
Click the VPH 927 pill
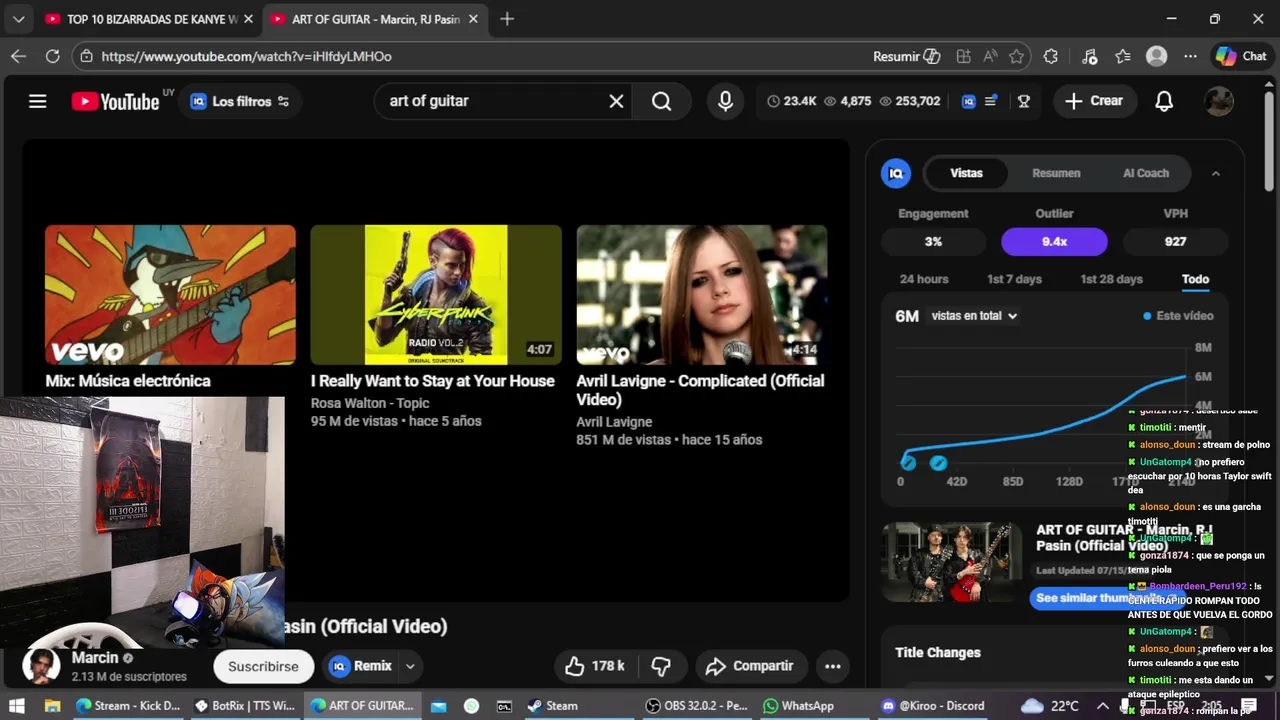[x=1176, y=242]
